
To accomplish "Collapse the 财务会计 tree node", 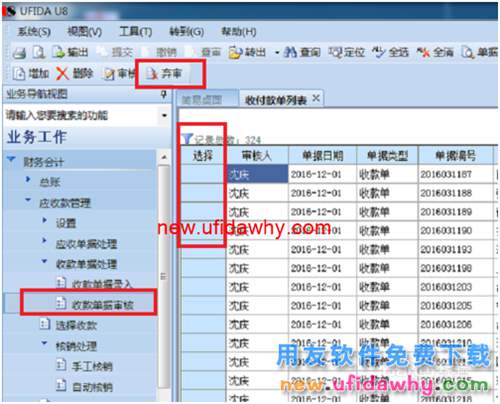I will pos(11,159).
